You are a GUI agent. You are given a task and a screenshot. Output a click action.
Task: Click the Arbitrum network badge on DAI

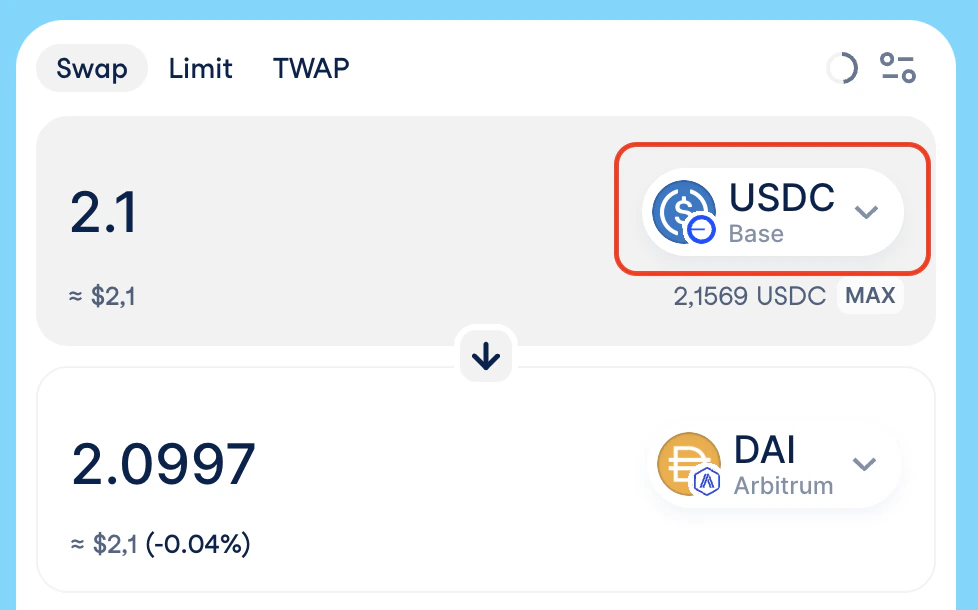click(707, 482)
